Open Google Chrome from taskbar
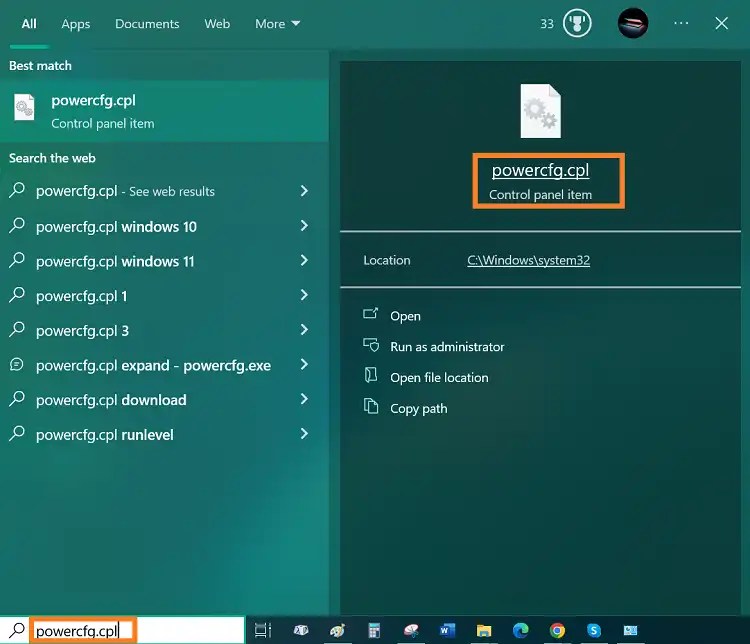750x644 pixels. click(x=557, y=631)
